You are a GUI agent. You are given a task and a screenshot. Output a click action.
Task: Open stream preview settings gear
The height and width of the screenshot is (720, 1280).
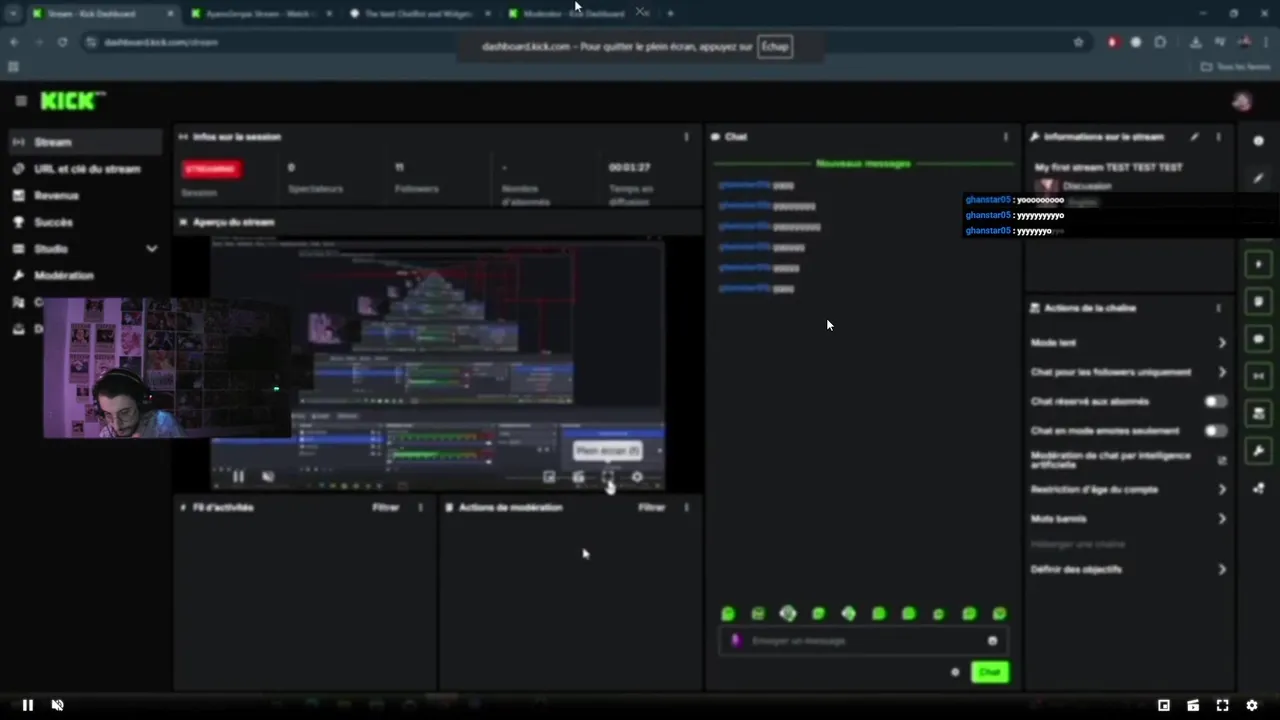(x=637, y=477)
